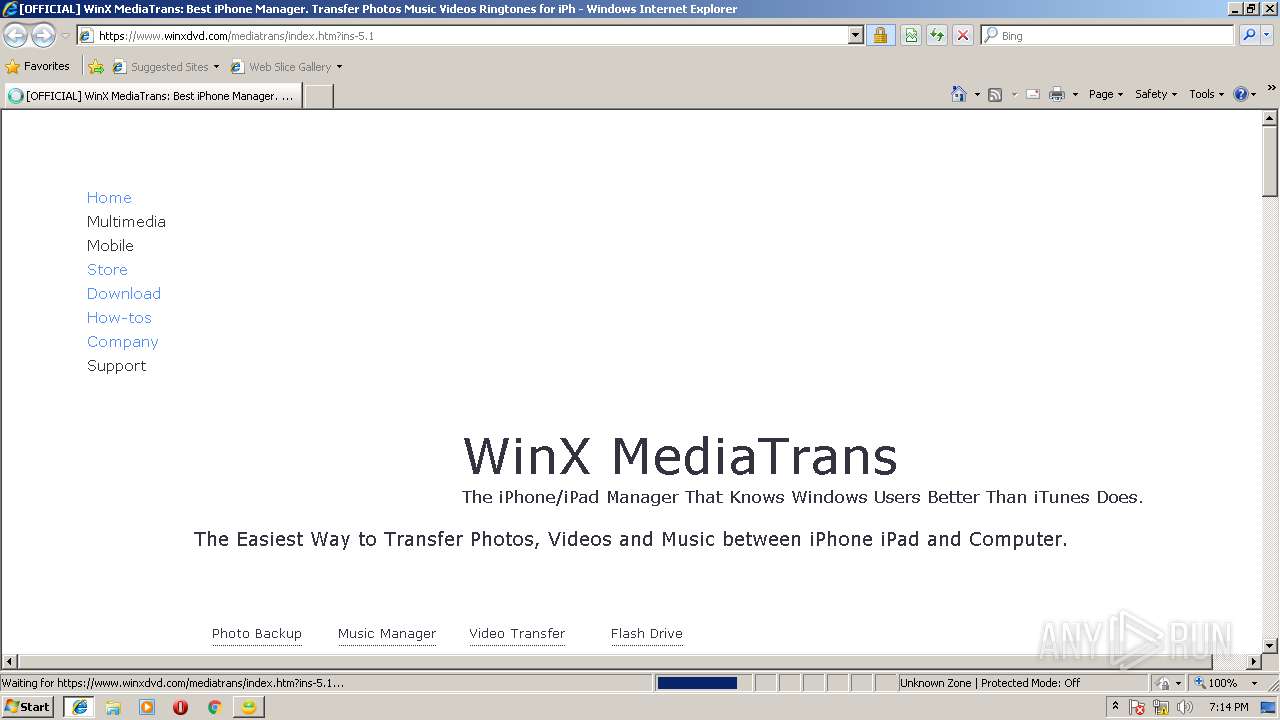This screenshot has width=1280, height=720.
Task: Open the How-tos link
Action: [119, 318]
